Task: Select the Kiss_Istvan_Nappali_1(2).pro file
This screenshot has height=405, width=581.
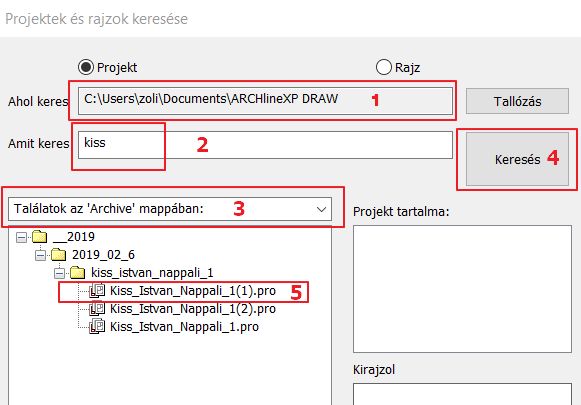Action: (x=193, y=309)
